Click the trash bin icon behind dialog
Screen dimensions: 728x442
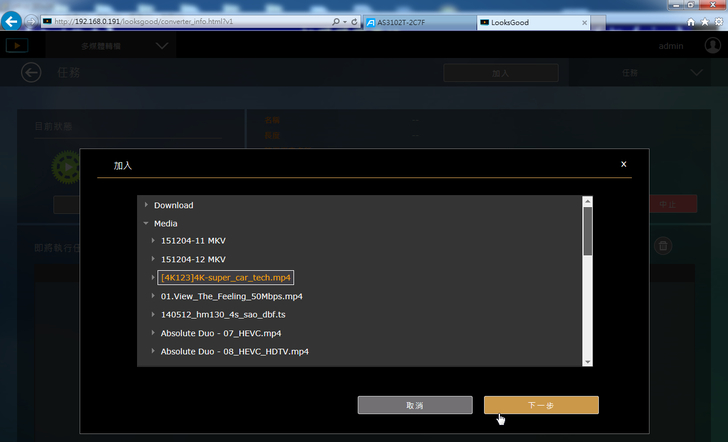663,246
